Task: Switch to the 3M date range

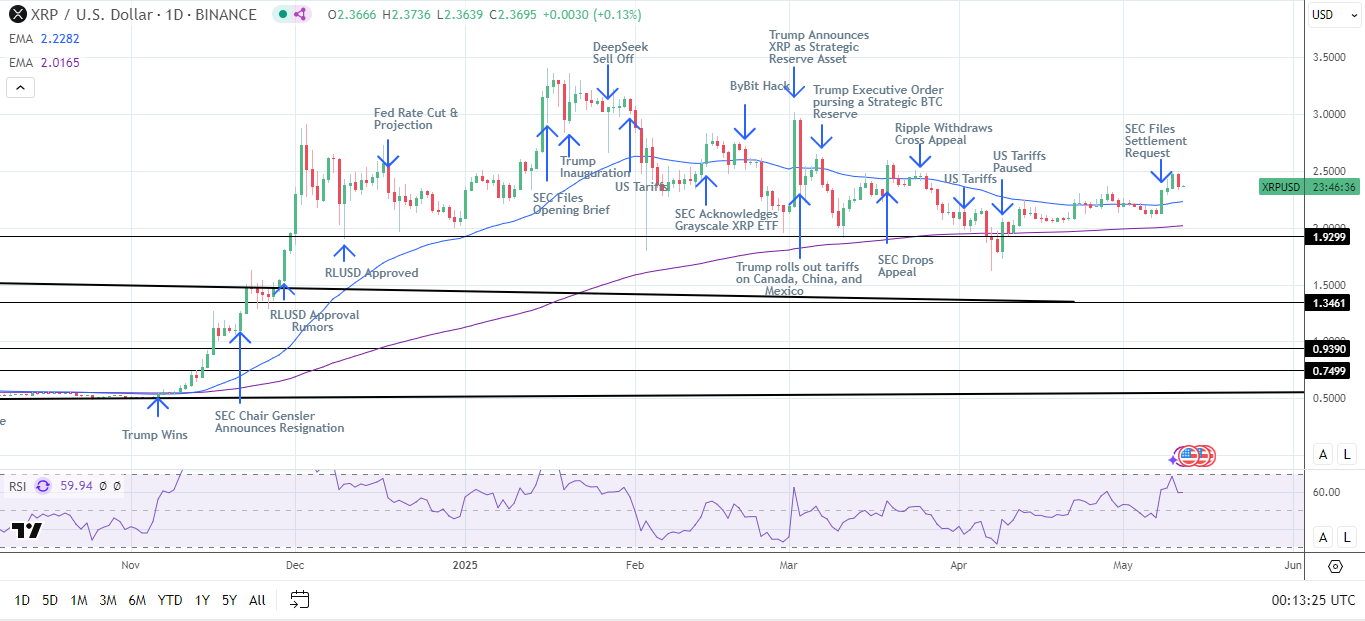Action: click(x=108, y=600)
